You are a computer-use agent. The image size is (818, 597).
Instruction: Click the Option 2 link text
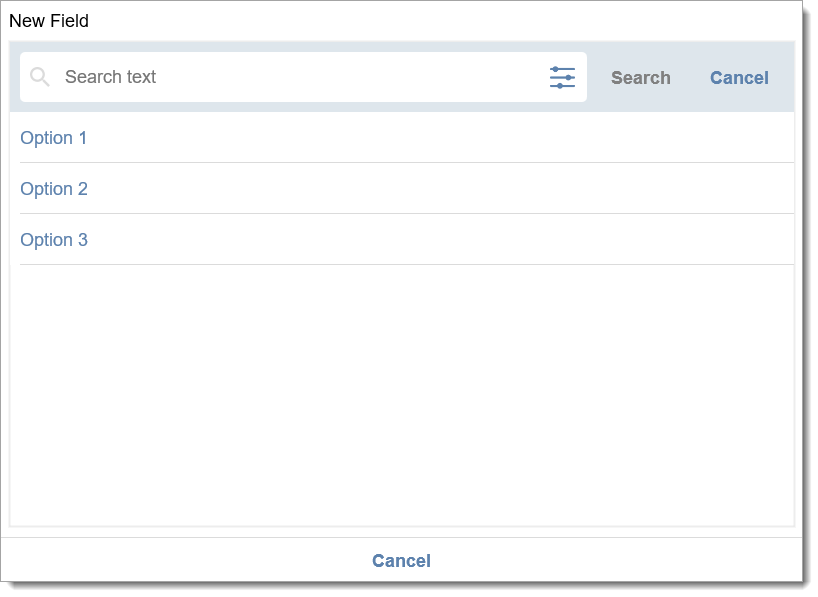click(54, 188)
